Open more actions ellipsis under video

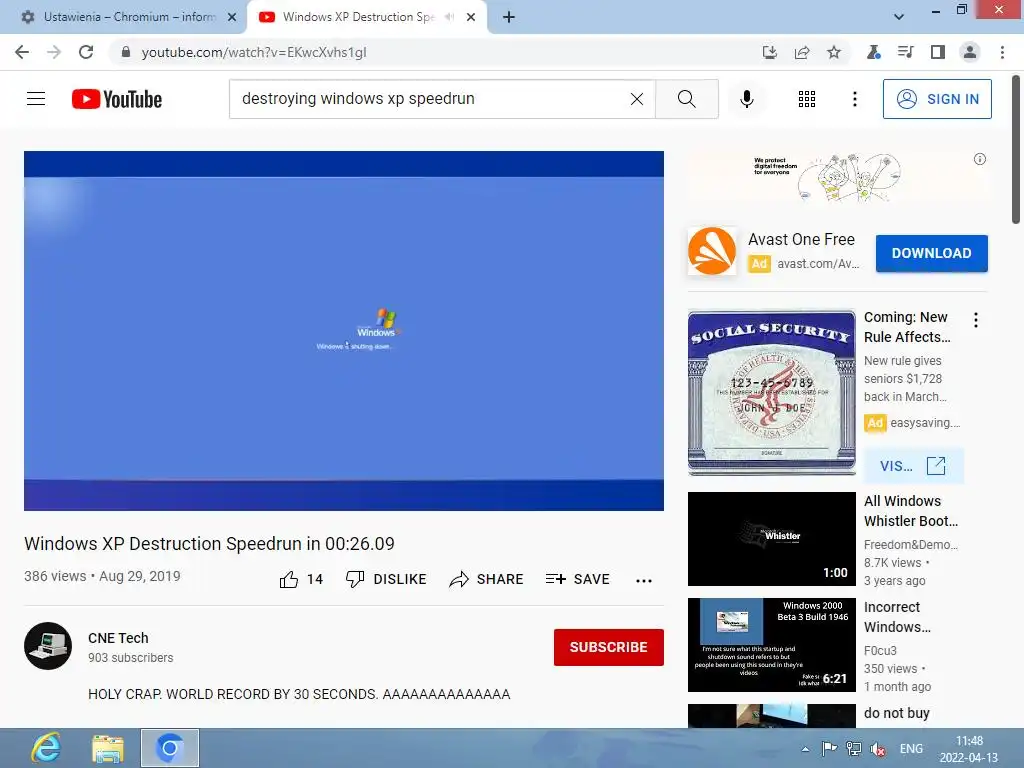click(644, 581)
